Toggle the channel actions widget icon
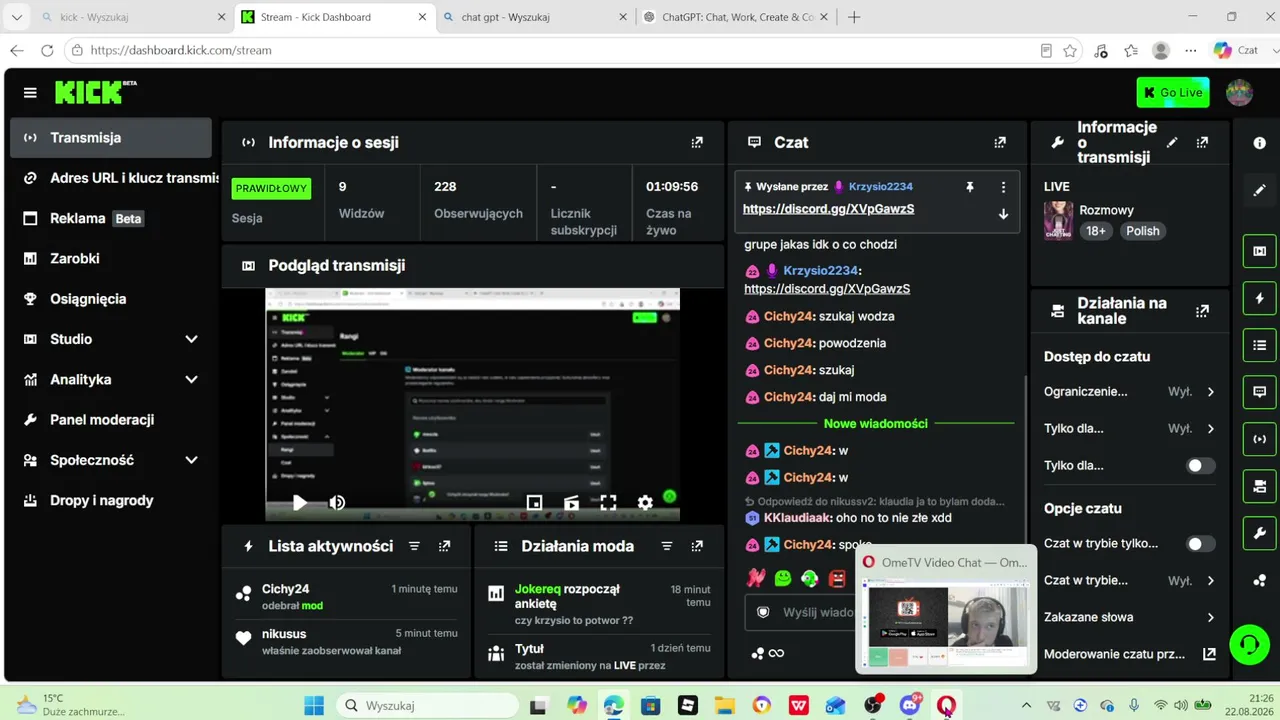 [x=1260, y=487]
